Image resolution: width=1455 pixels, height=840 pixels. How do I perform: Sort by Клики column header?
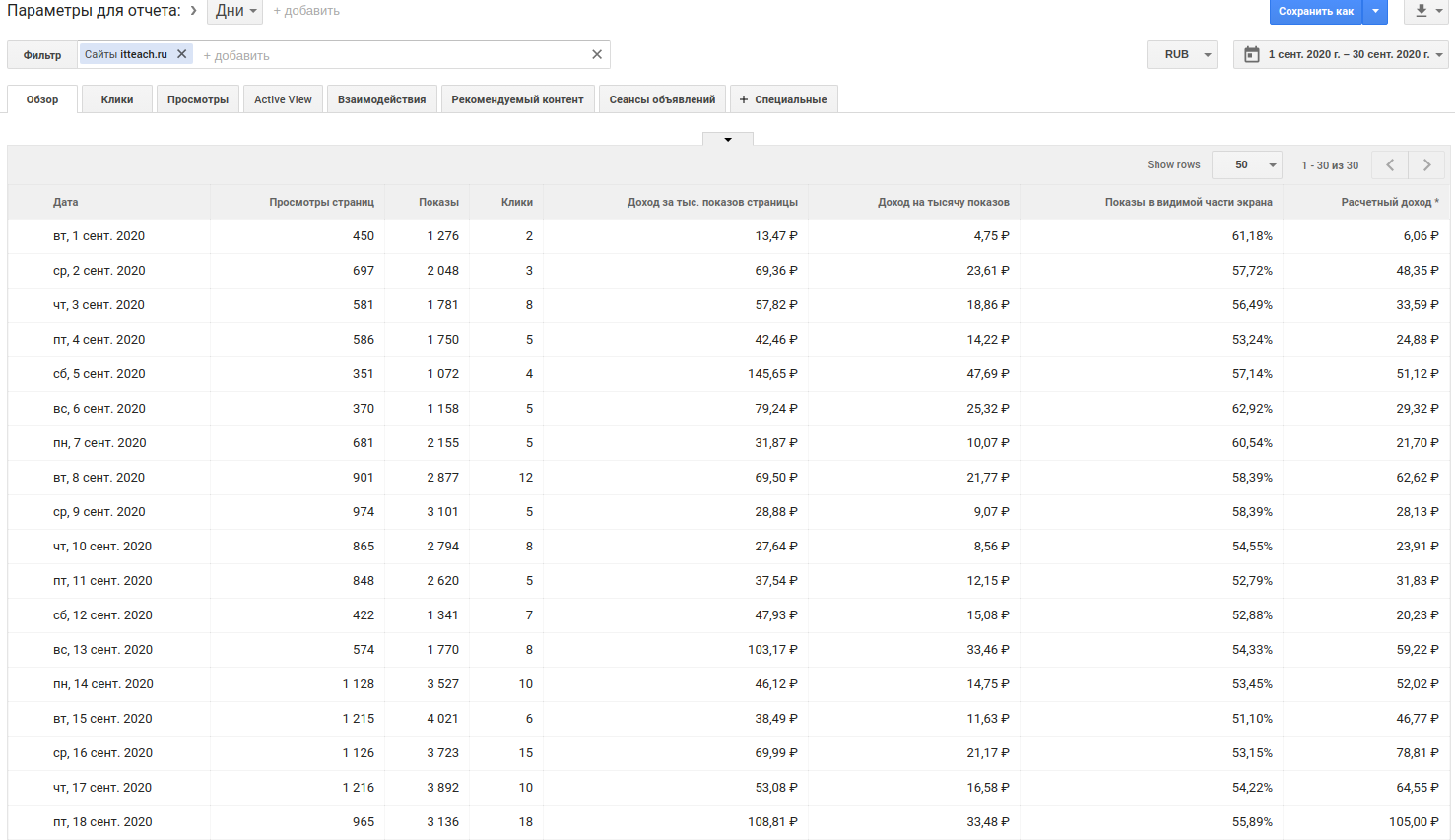click(517, 202)
